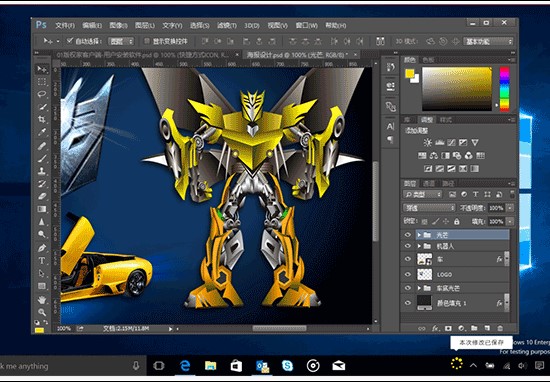The image size is (550, 382).
Task: Choose the Hand tool
Action: 42,299
